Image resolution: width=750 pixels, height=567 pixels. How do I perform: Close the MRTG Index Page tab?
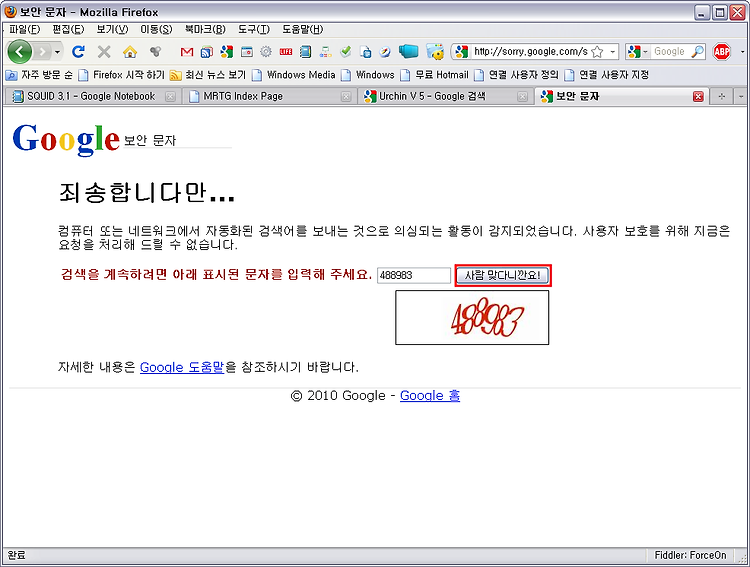(x=346, y=97)
